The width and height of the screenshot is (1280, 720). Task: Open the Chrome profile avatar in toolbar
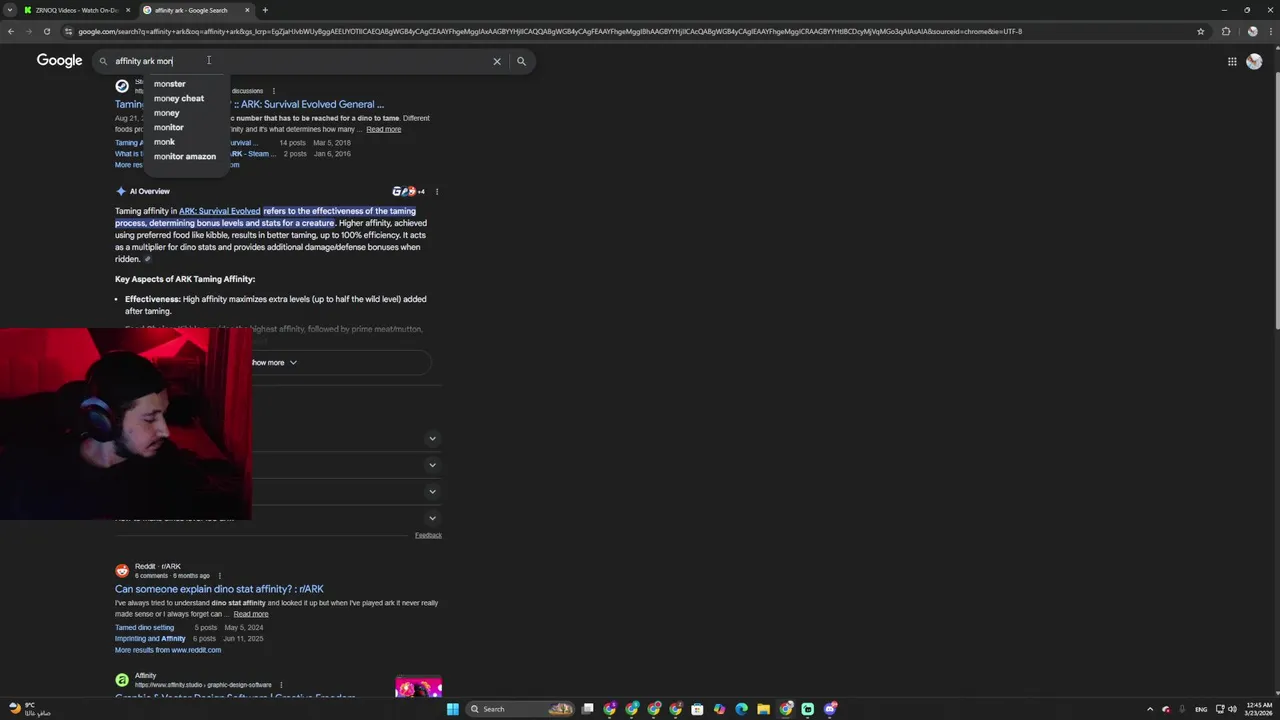(1252, 31)
